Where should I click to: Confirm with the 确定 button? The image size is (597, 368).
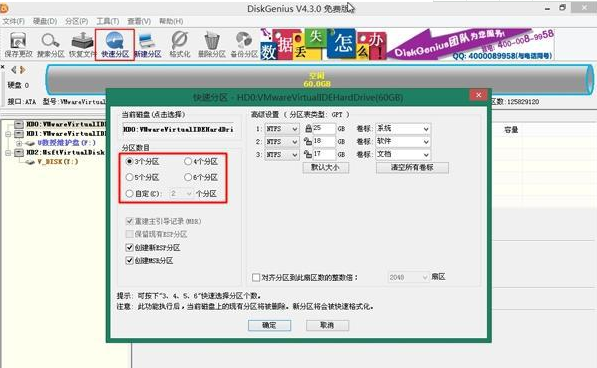(x=270, y=325)
